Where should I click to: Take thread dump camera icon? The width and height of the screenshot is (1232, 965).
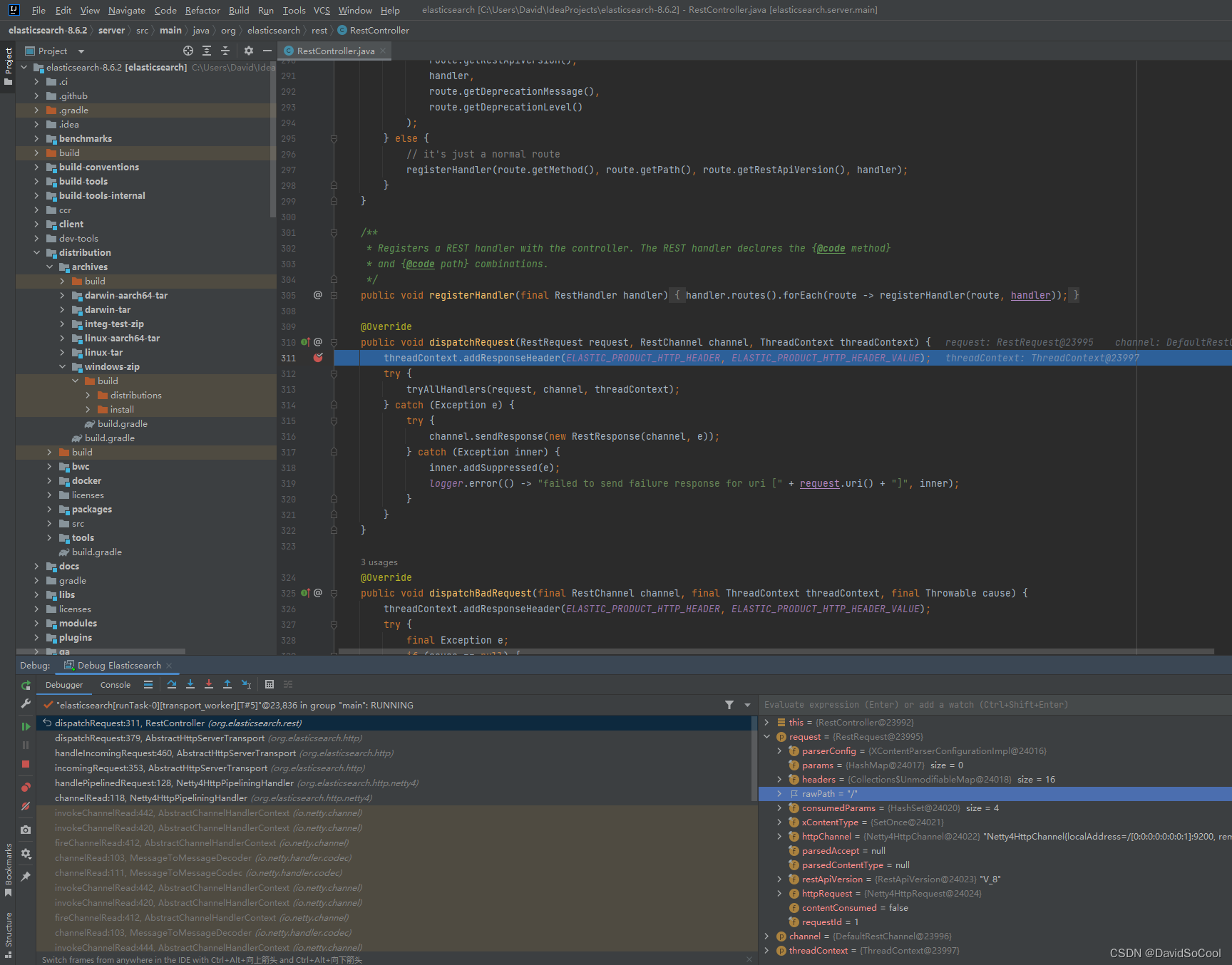point(26,830)
